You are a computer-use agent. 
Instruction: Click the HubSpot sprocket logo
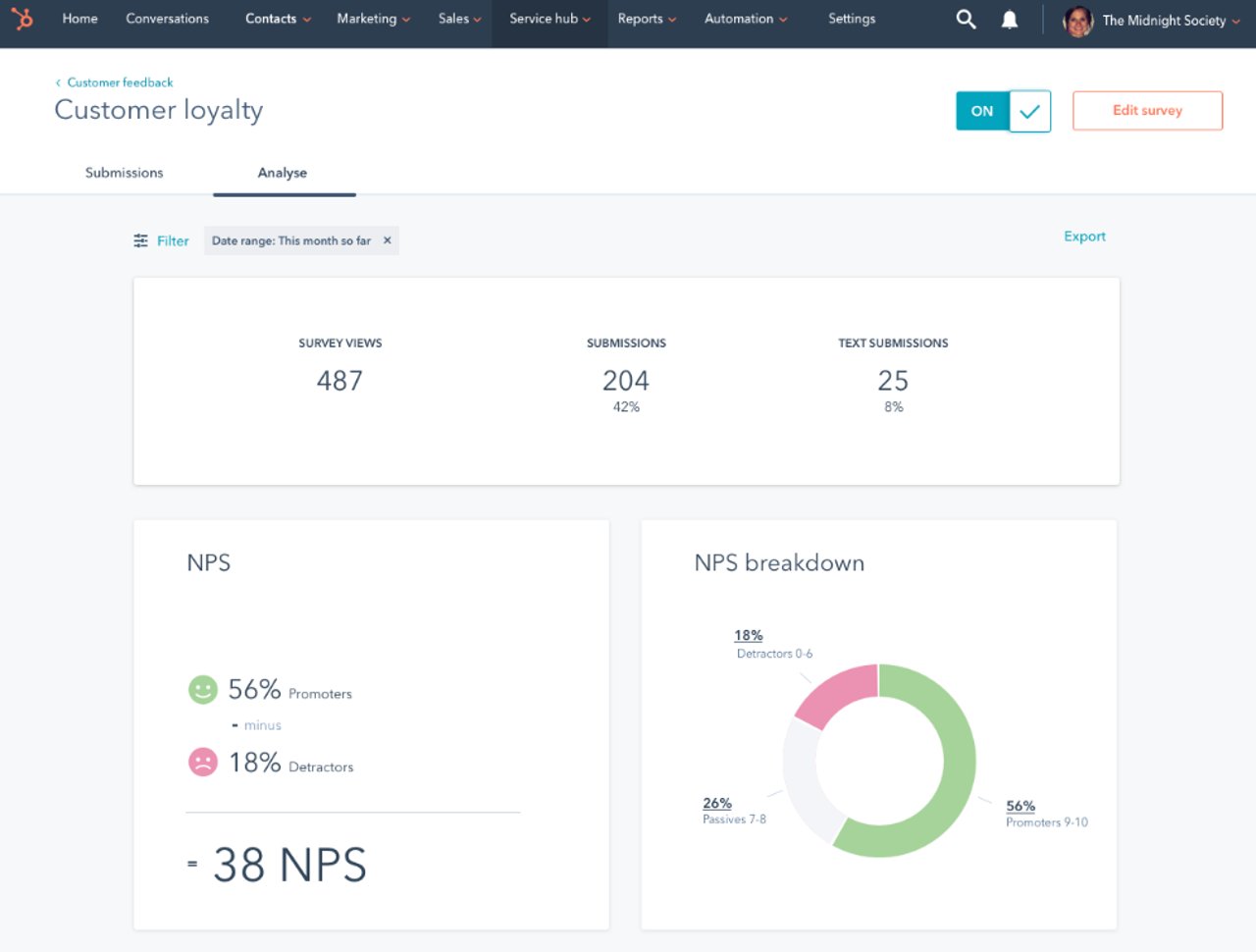[23, 19]
